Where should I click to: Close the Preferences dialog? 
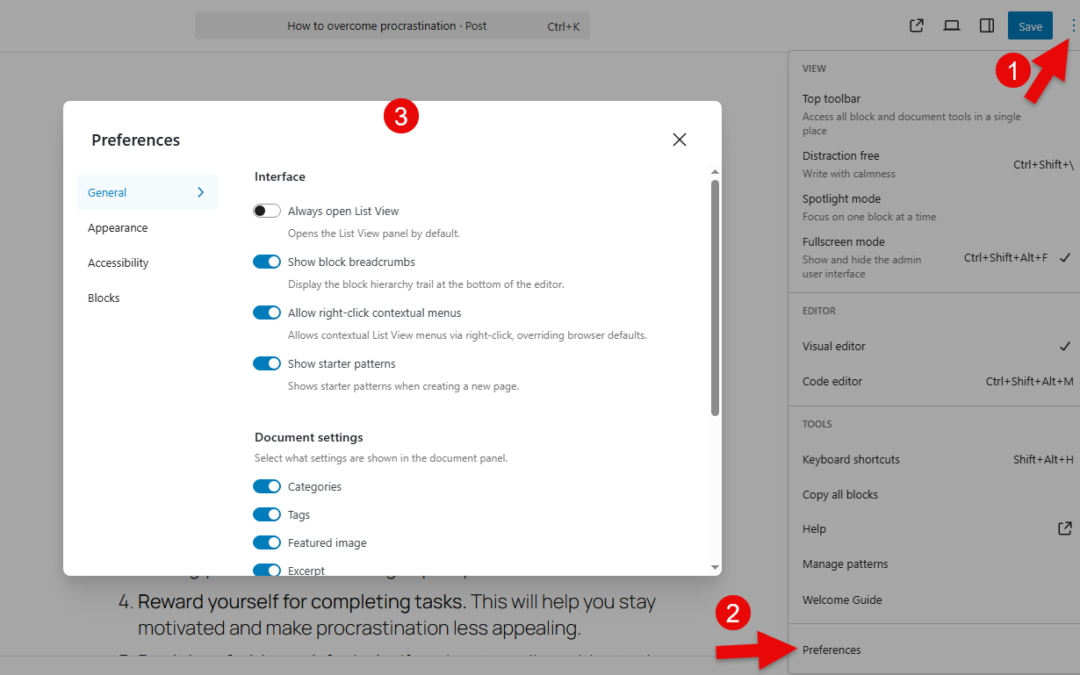(x=679, y=140)
